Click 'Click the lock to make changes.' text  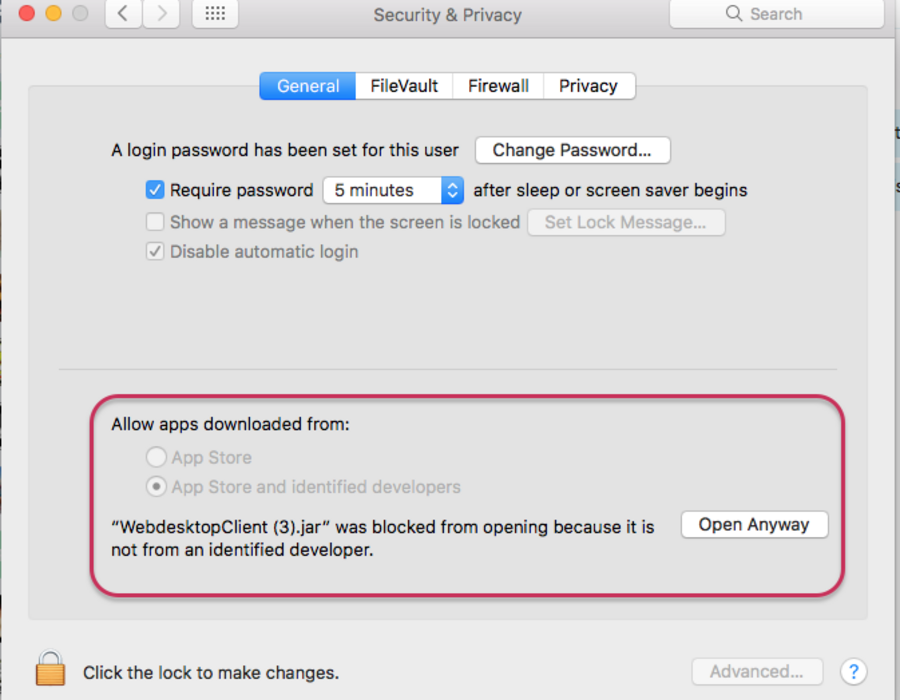211,672
